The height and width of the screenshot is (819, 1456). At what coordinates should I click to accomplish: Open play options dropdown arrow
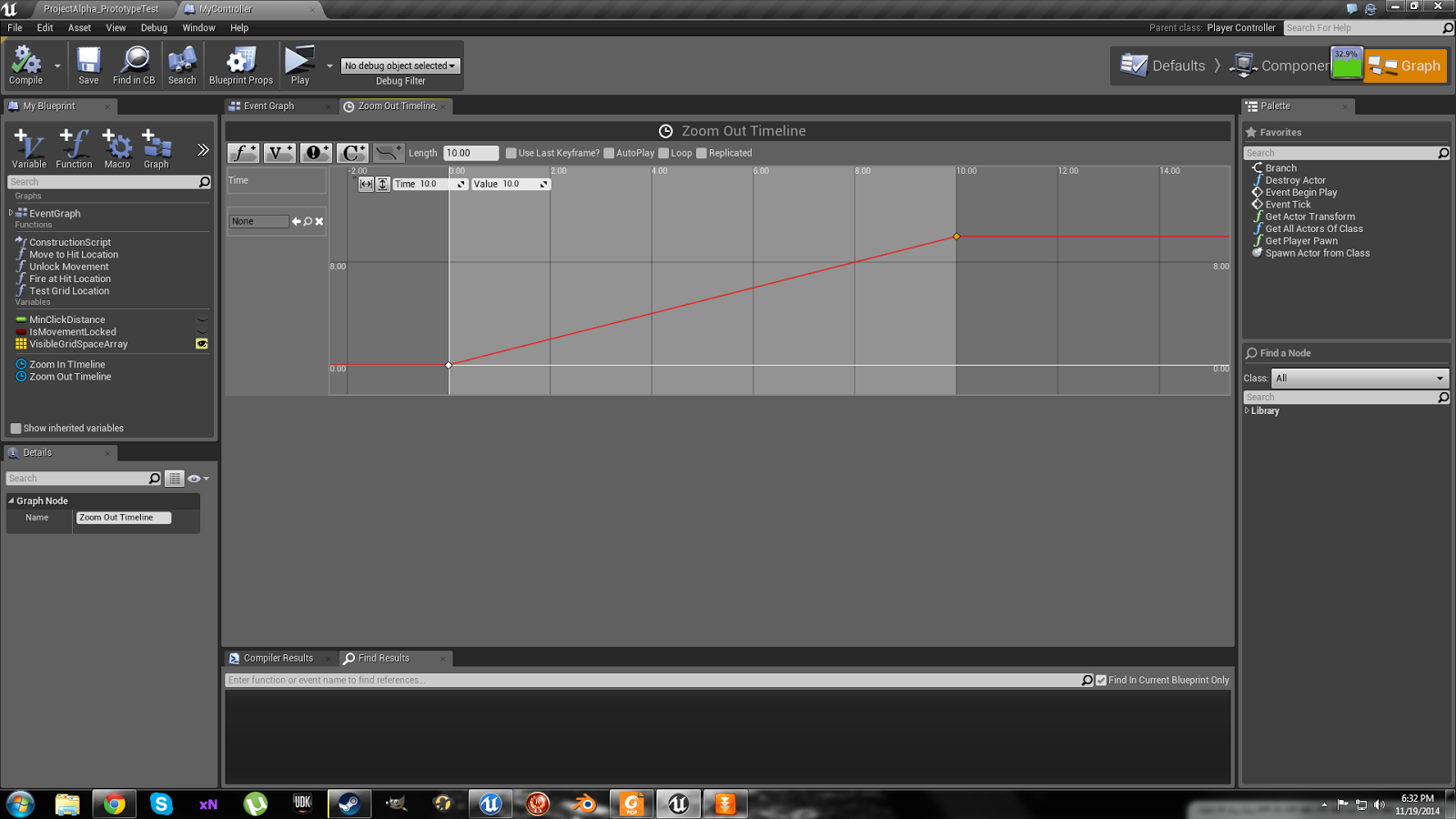329,66
